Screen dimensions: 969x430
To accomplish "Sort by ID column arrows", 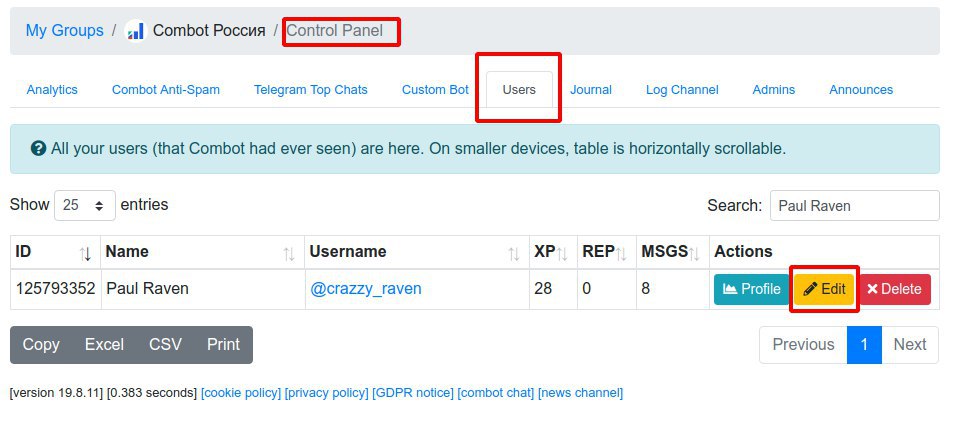I will point(85,253).
